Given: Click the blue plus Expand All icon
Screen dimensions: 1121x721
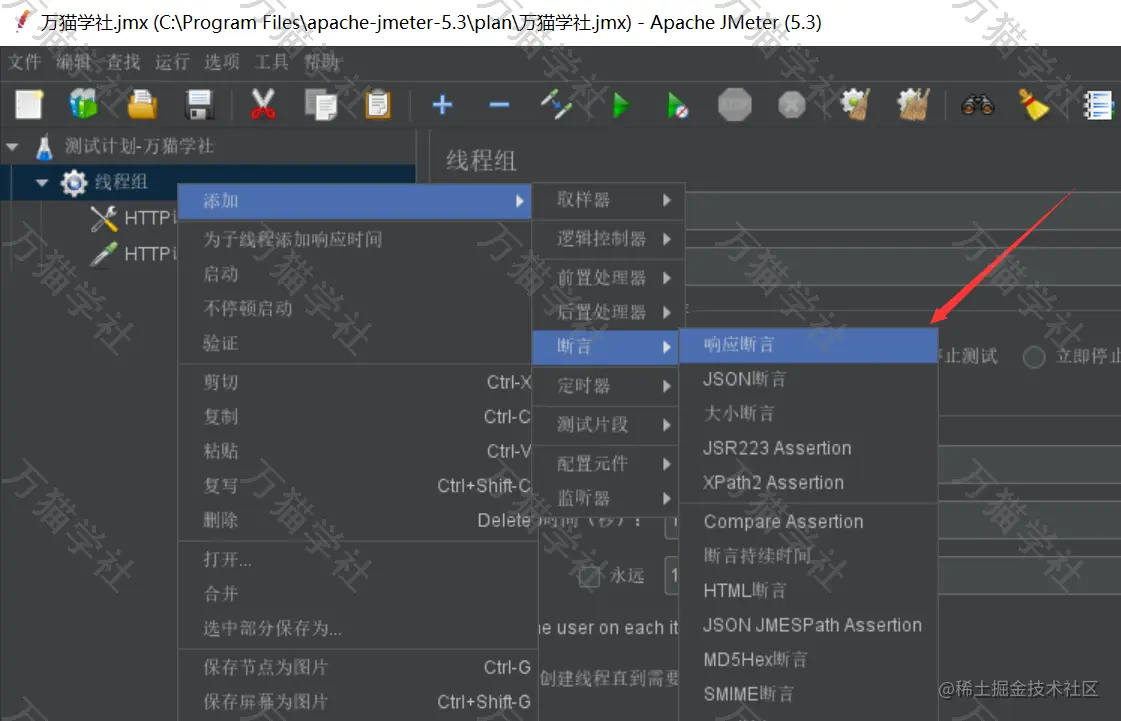Looking at the screenshot, I should [x=443, y=104].
